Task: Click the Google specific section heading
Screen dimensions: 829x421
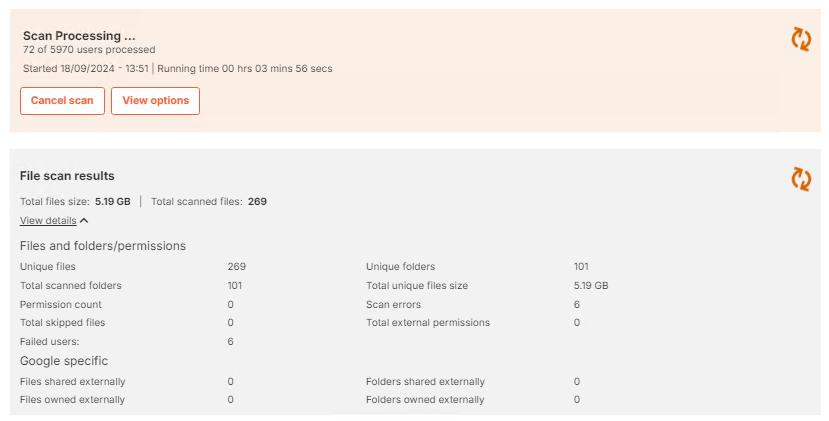Action: tap(64, 361)
